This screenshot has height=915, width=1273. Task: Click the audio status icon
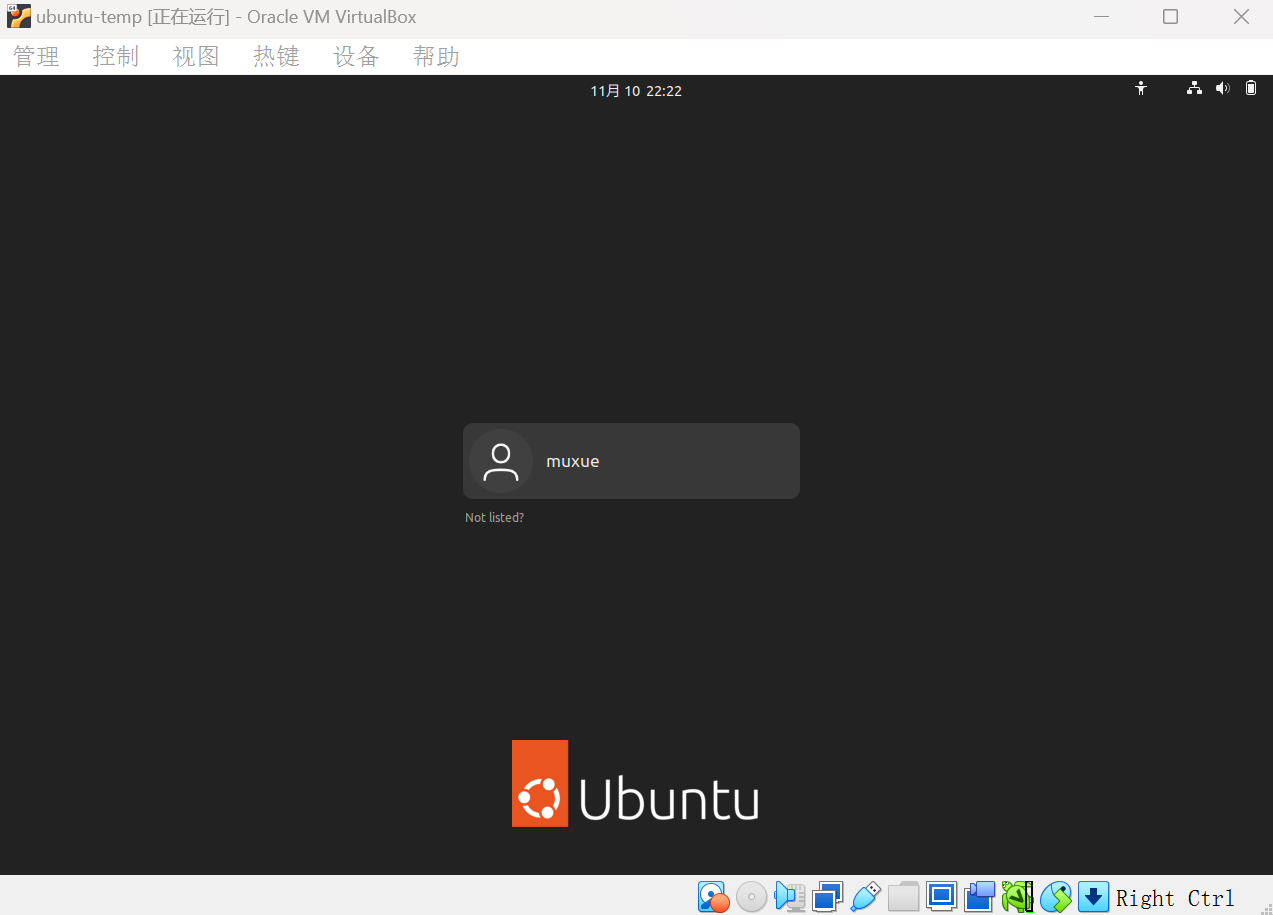point(790,897)
